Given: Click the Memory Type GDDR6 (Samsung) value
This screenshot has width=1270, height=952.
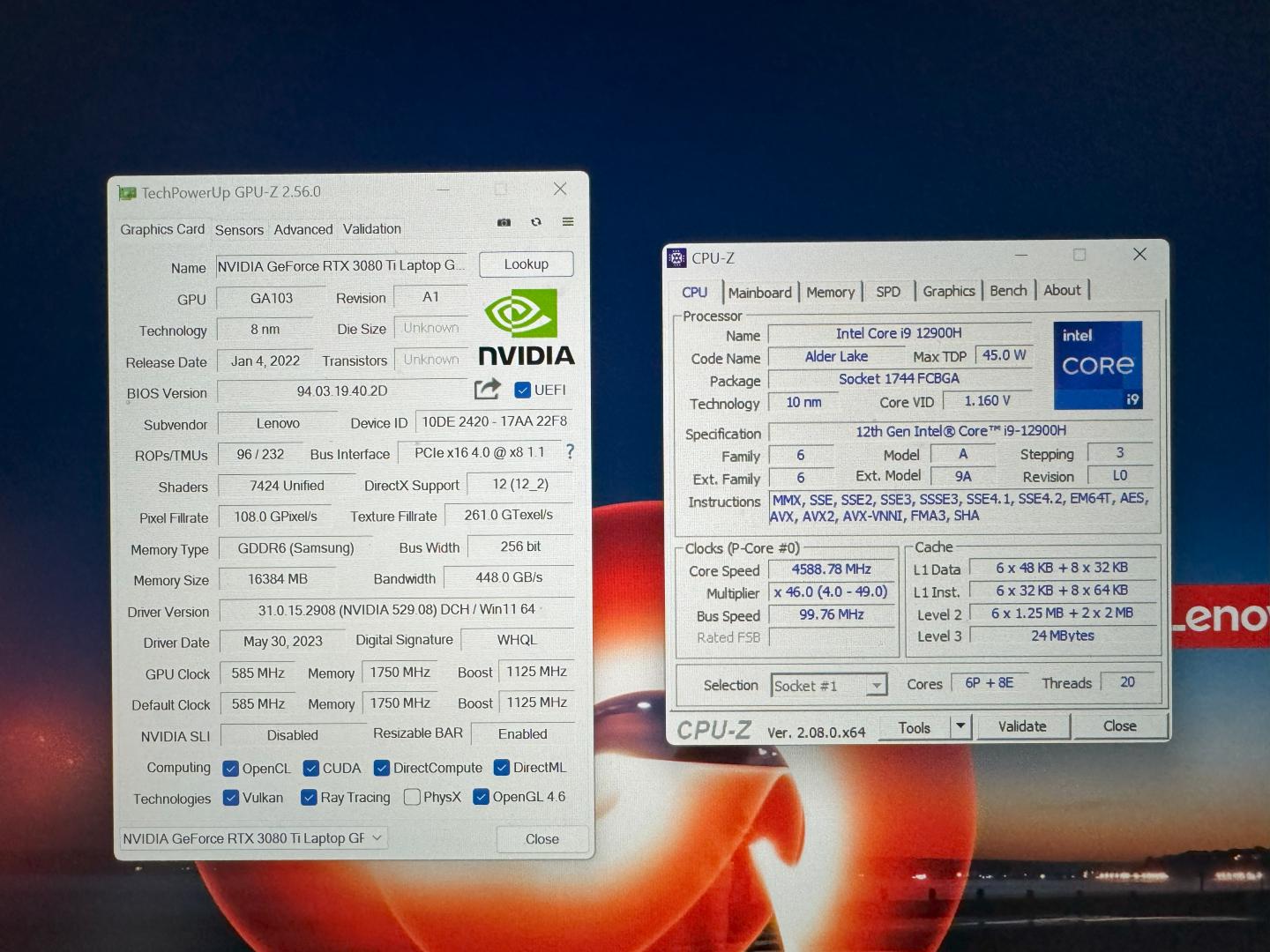Looking at the screenshot, I should click(x=295, y=548).
